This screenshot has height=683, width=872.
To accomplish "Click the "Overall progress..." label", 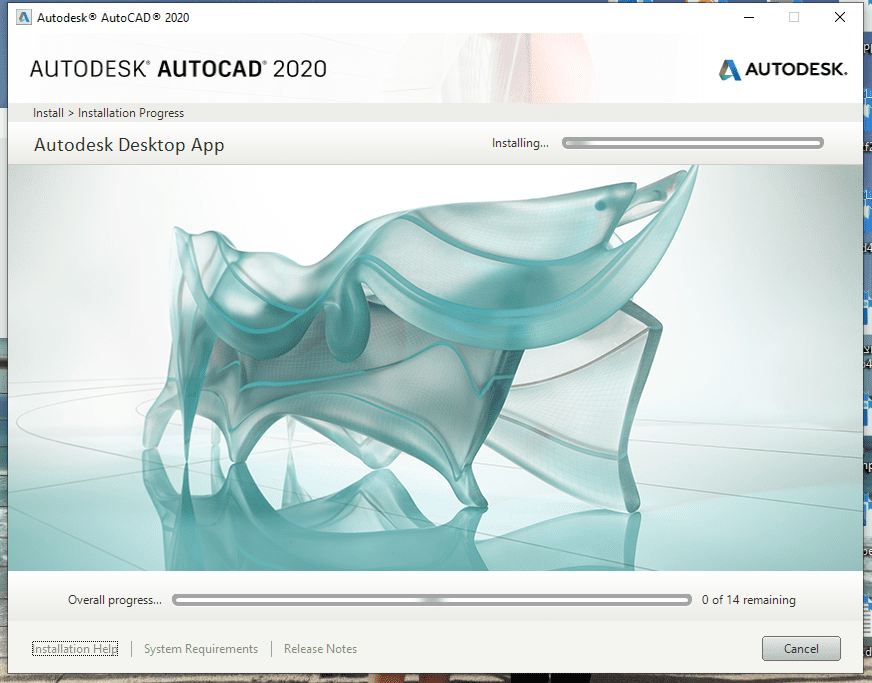I will [115, 600].
